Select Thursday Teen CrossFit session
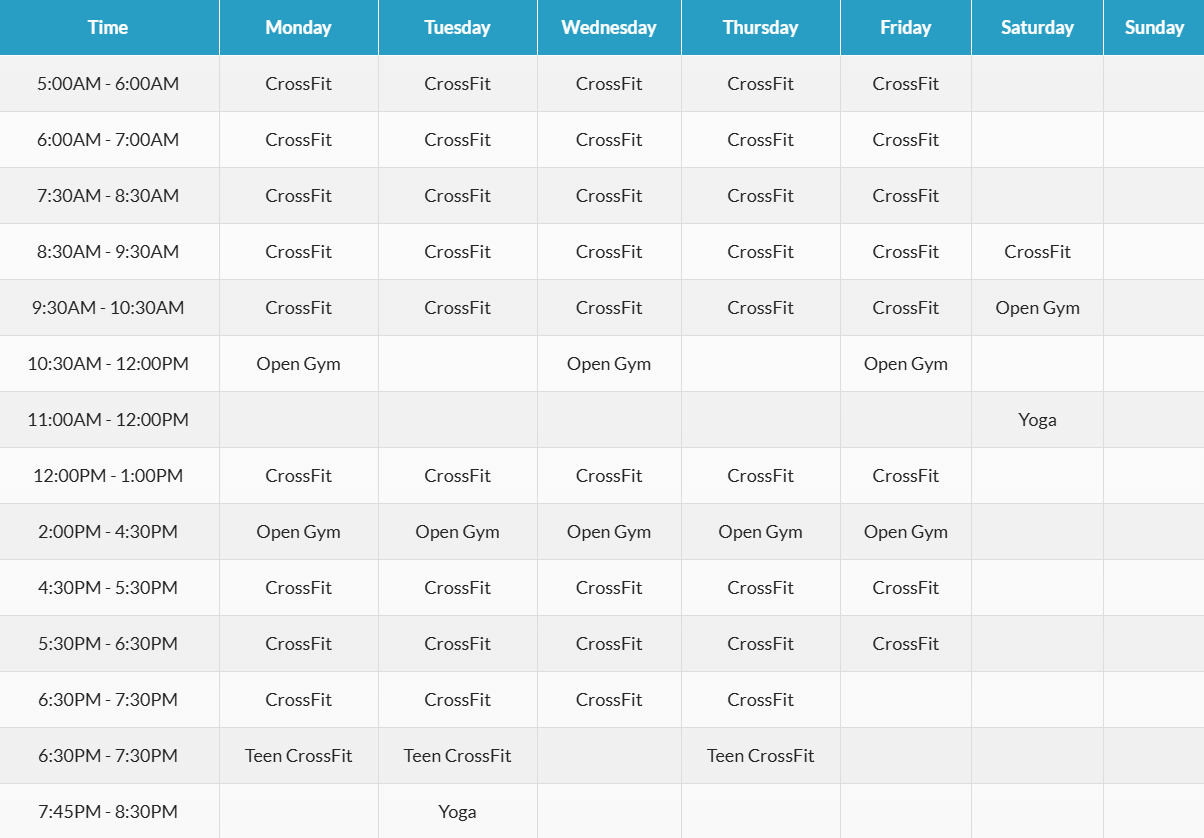The image size is (1204, 838). pos(760,756)
